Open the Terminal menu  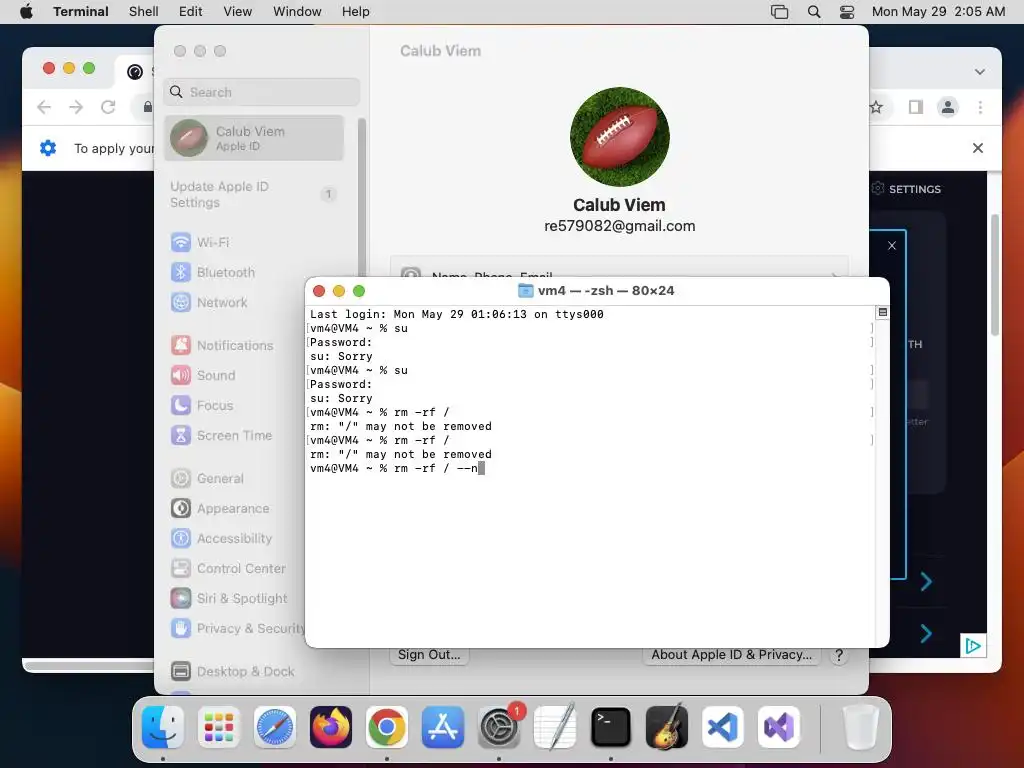point(80,12)
